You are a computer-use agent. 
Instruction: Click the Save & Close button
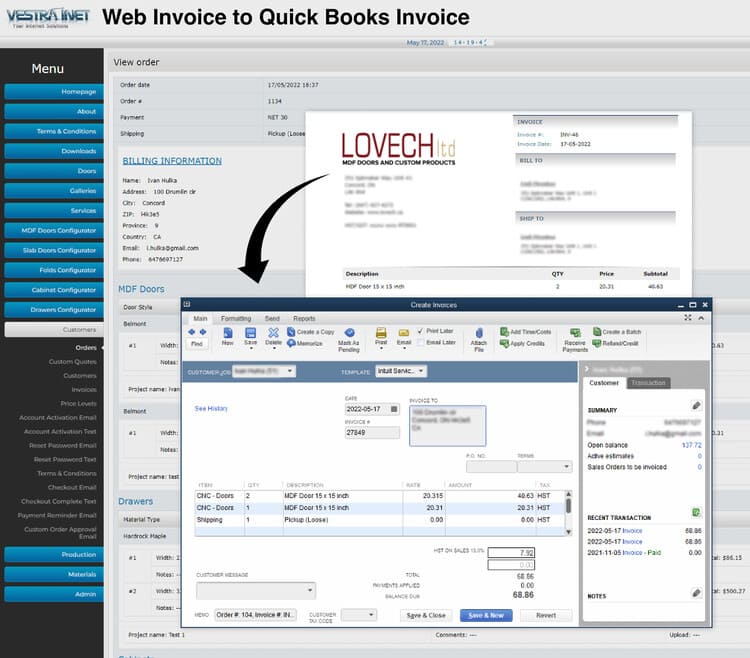426,615
